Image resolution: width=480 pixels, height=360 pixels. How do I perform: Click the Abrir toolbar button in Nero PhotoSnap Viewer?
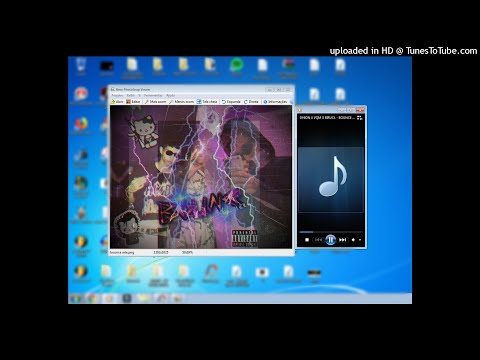(x=117, y=101)
